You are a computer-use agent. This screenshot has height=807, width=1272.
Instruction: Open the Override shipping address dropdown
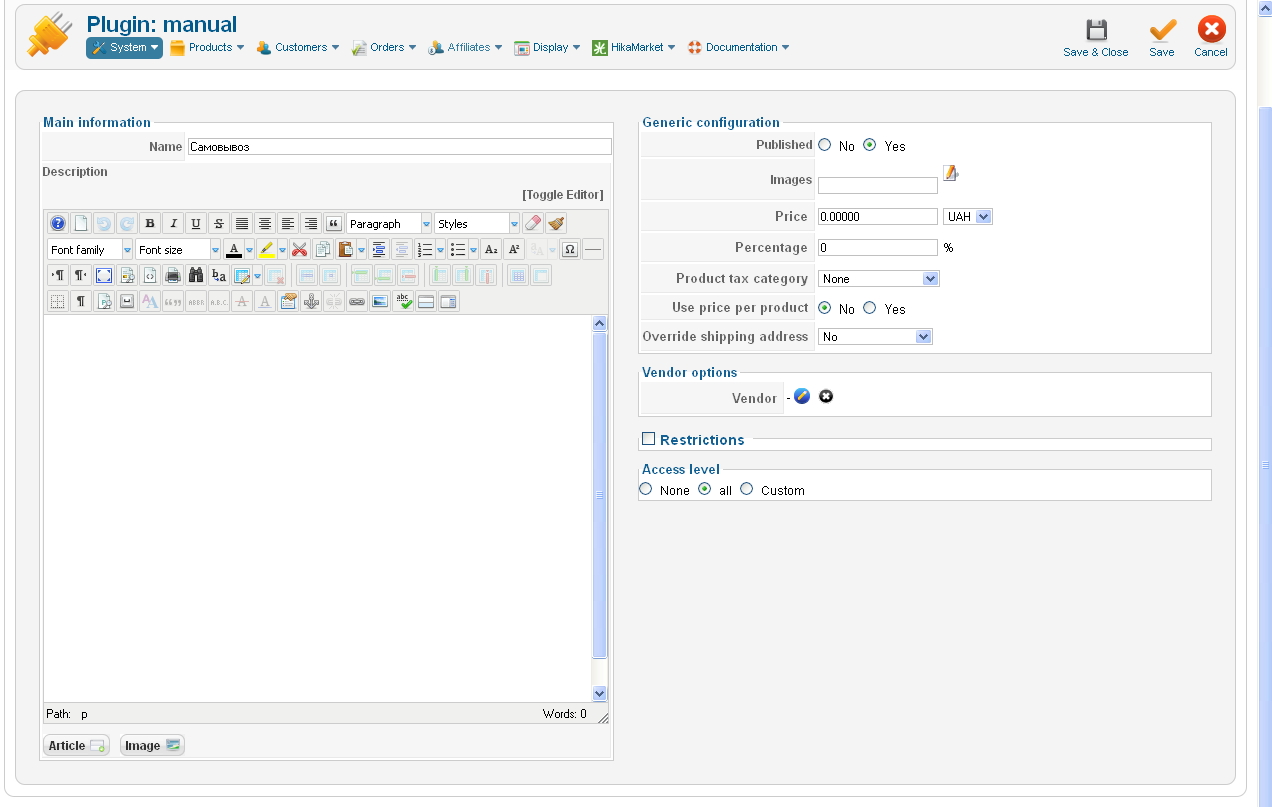(875, 337)
